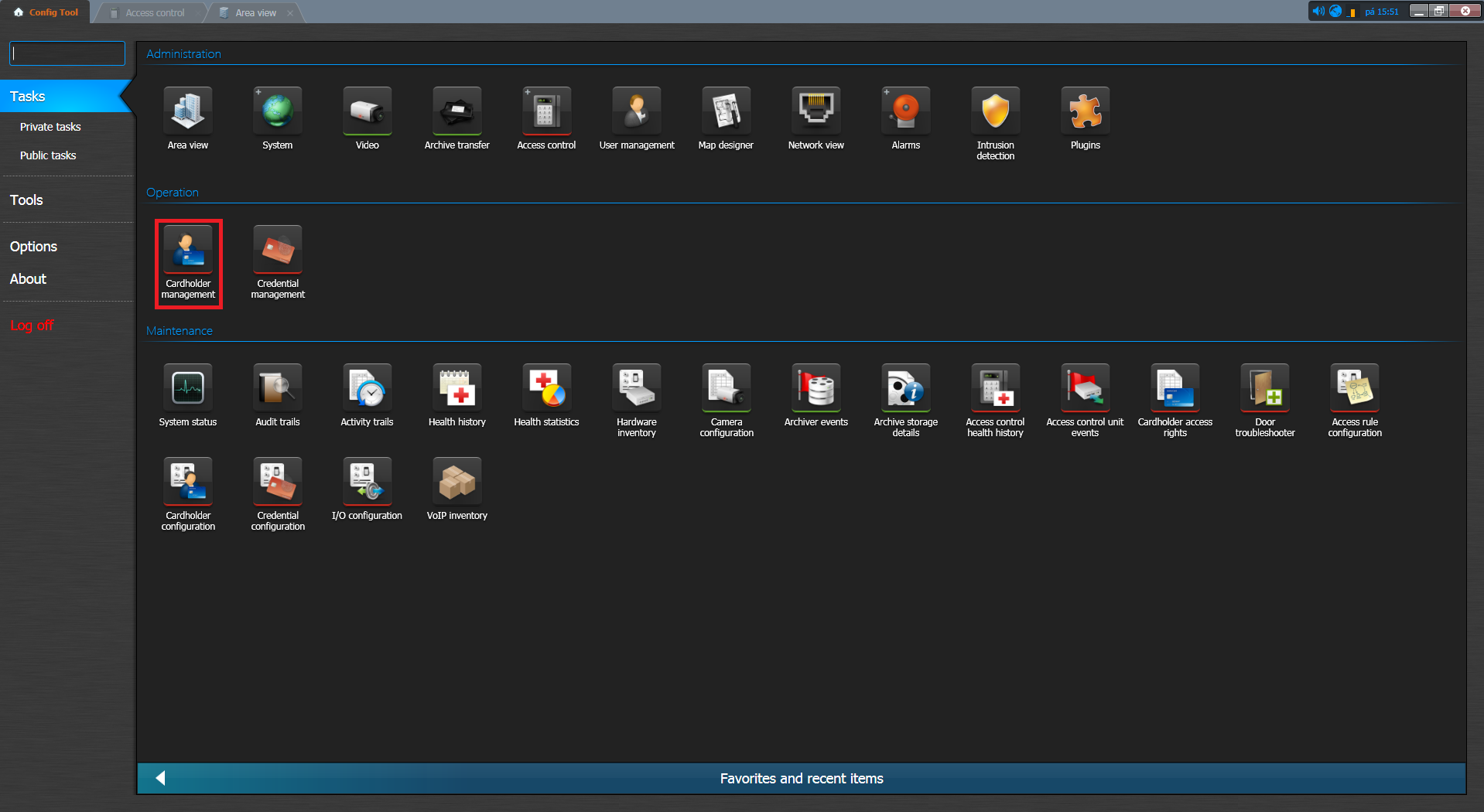Open the Intrusion detection task

coord(995,112)
